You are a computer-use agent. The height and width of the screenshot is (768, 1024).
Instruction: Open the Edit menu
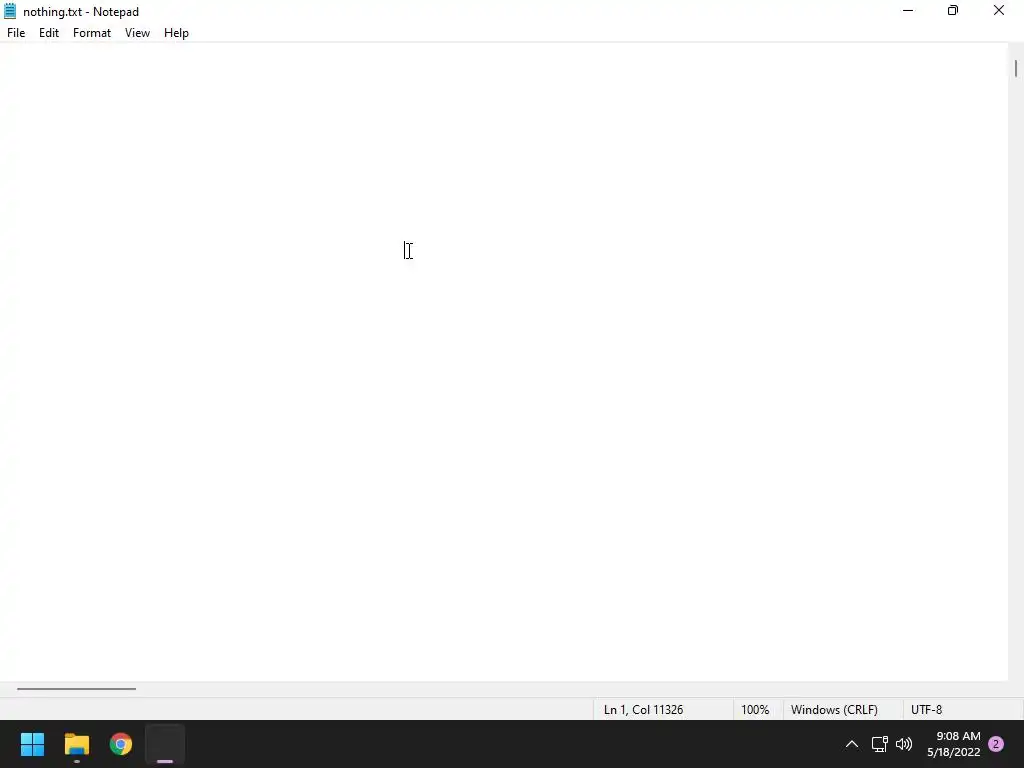[49, 33]
